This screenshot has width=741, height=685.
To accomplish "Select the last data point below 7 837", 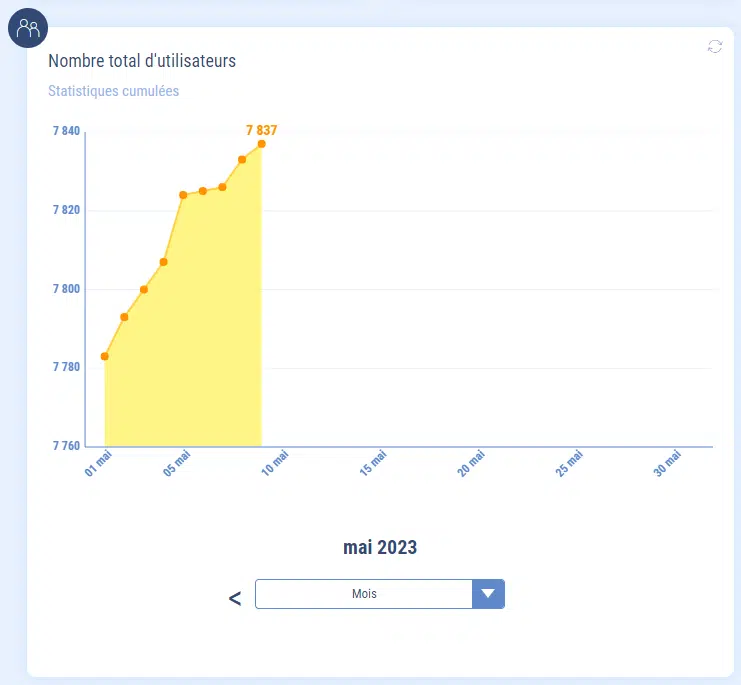I will tap(261, 144).
